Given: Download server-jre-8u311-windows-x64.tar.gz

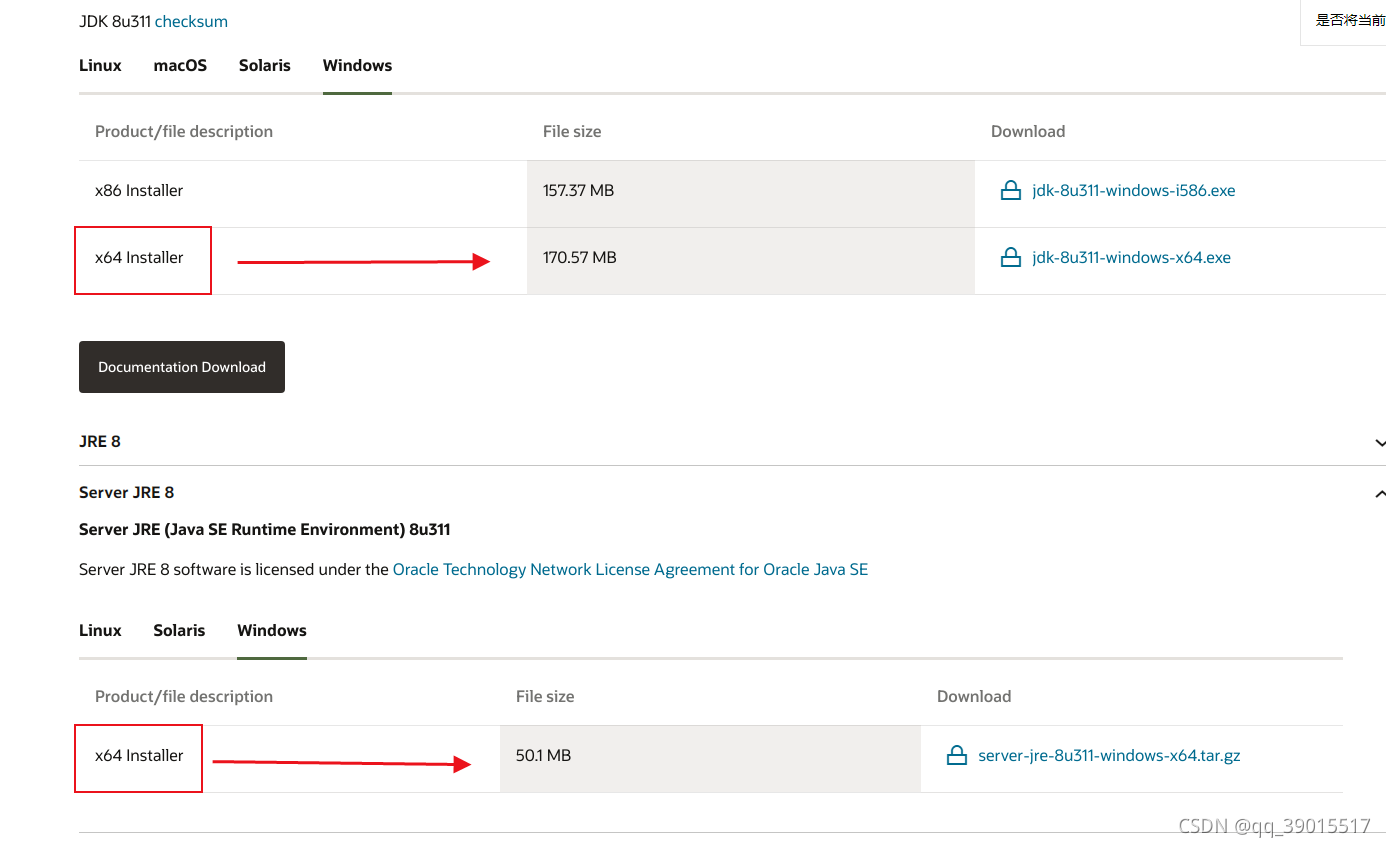Looking at the screenshot, I should 1109,755.
